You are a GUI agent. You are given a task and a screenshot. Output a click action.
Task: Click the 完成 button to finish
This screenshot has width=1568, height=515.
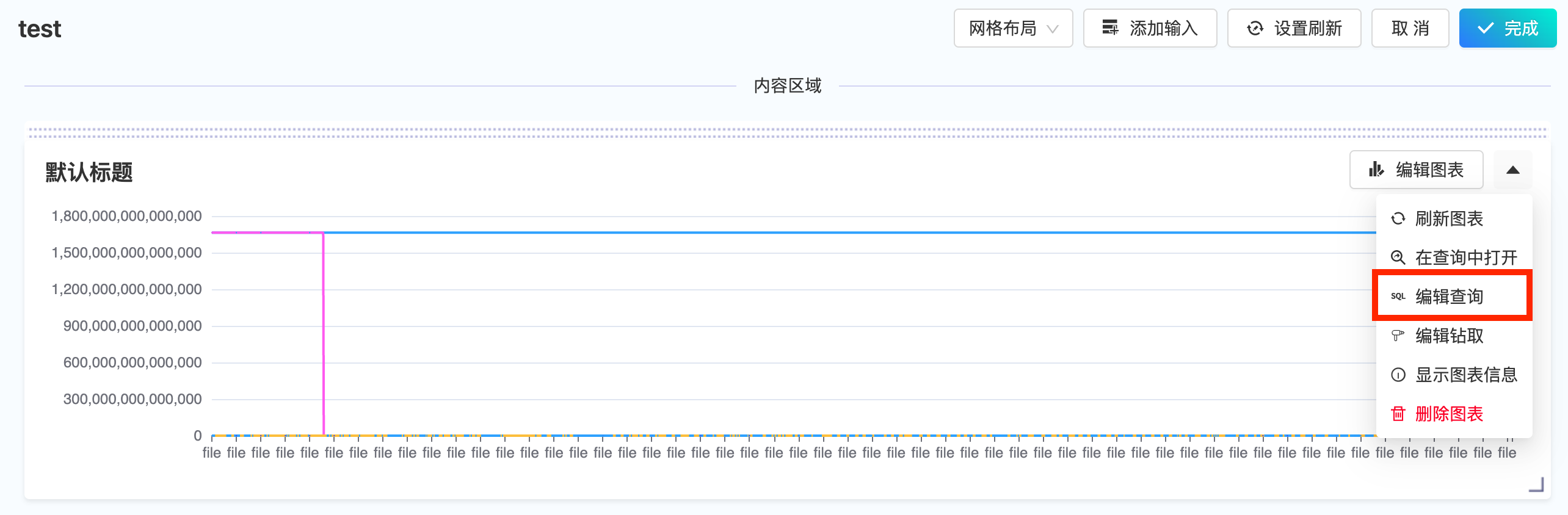1508,28
